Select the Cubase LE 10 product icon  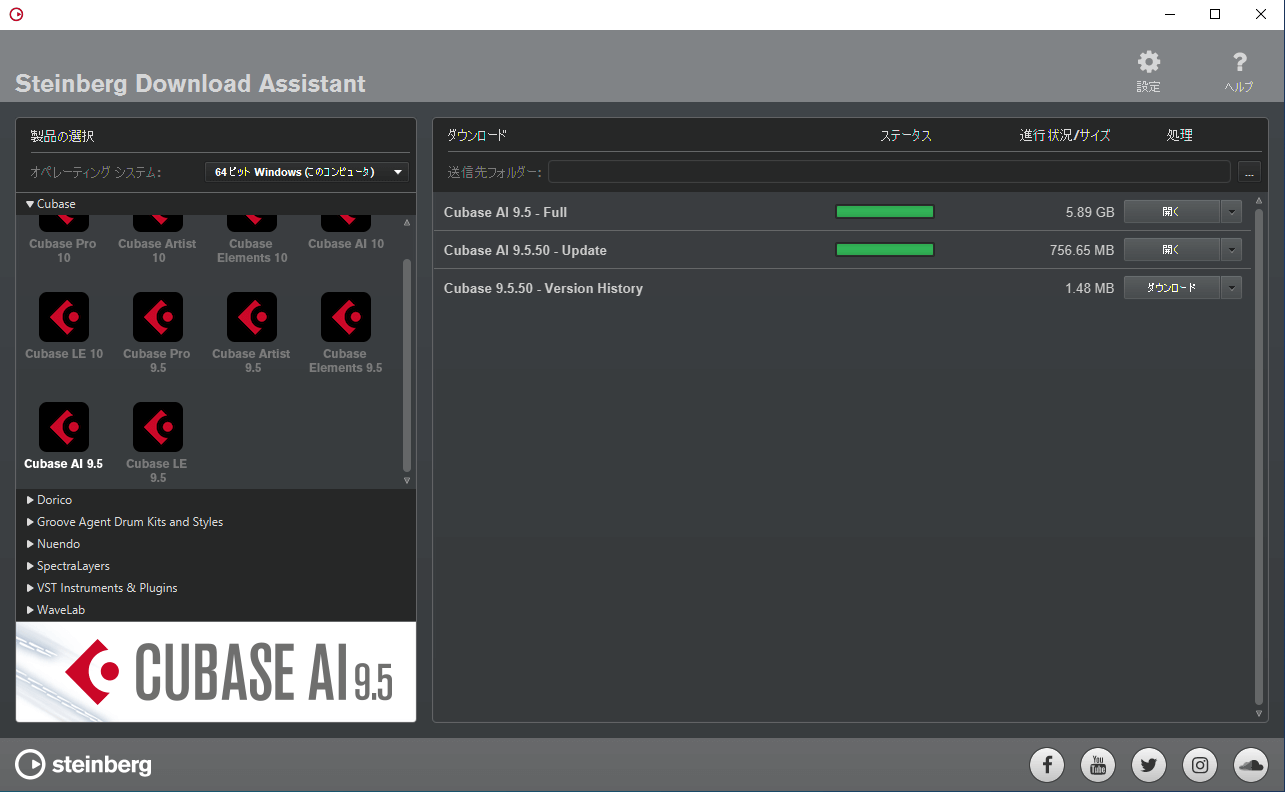[x=64, y=317]
